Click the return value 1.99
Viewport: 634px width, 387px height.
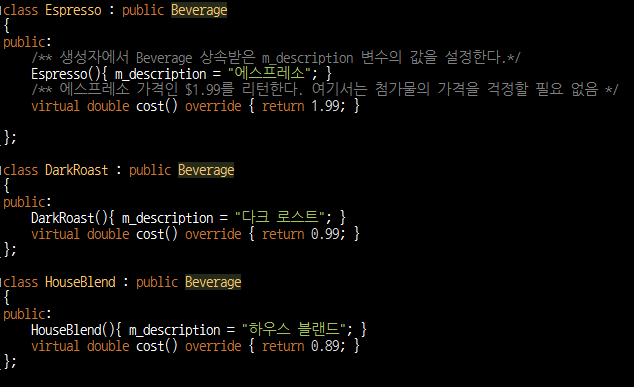click(x=325, y=106)
